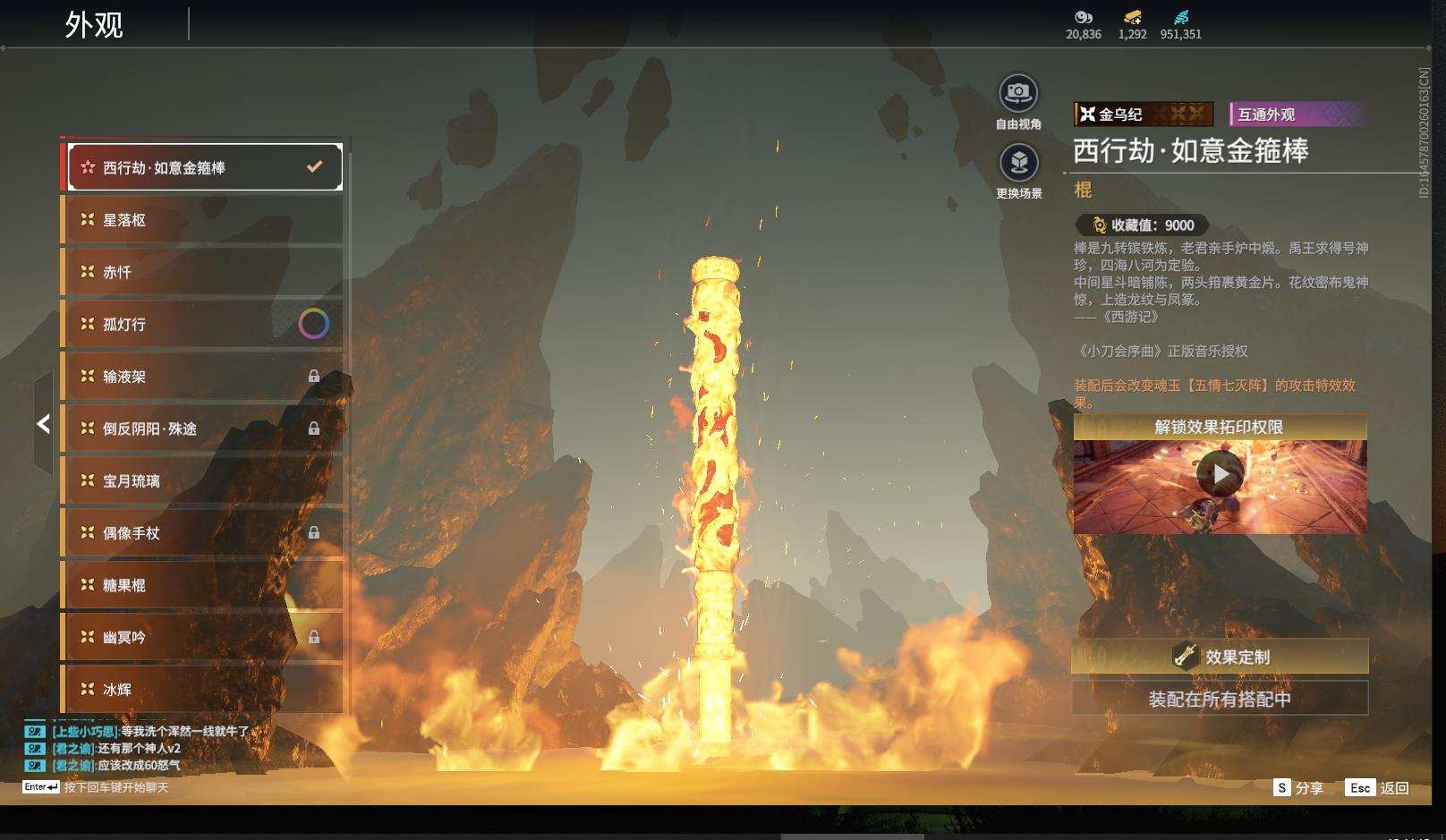Return with the Esc 返回 button
Viewport: 1446px width, 840px height.
1378,787
